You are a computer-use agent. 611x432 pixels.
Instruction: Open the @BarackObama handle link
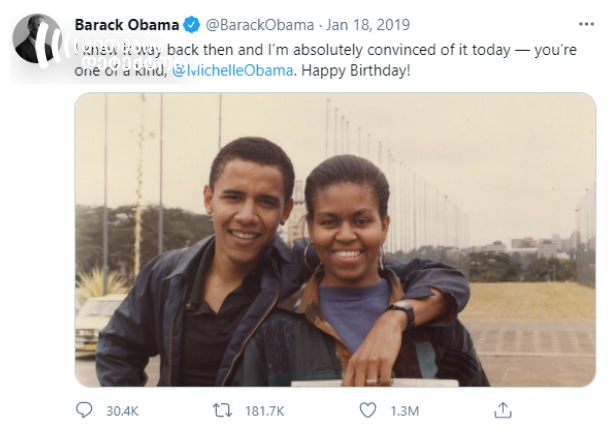[x=260, y=25]
